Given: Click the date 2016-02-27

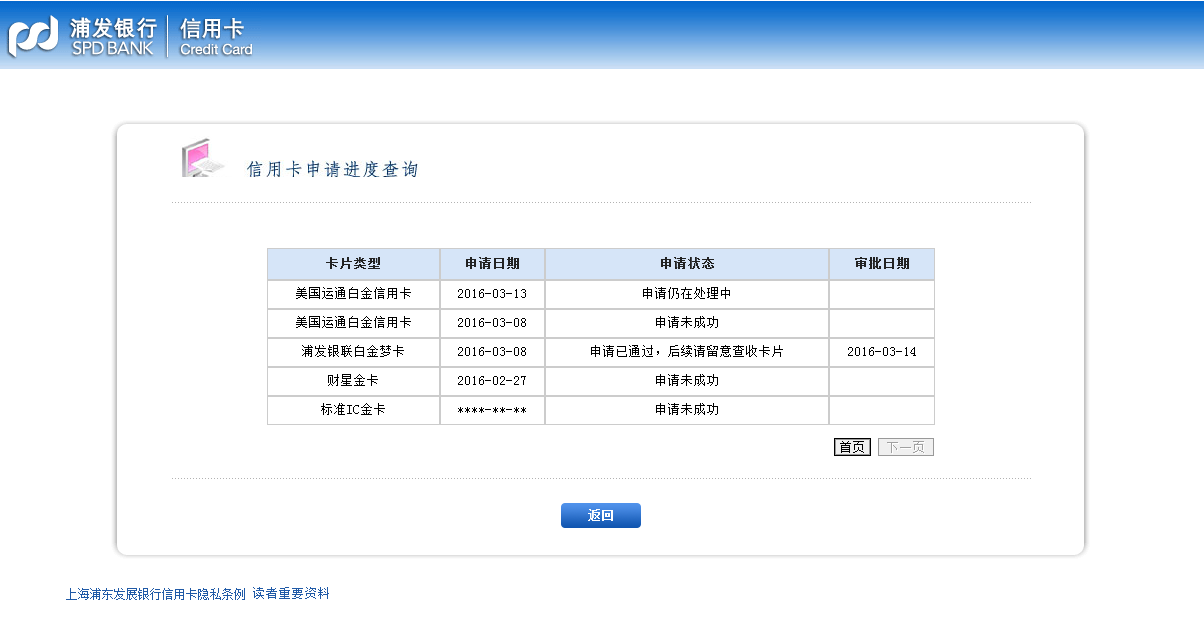Looking at the screenshot, I should [492, 381].
